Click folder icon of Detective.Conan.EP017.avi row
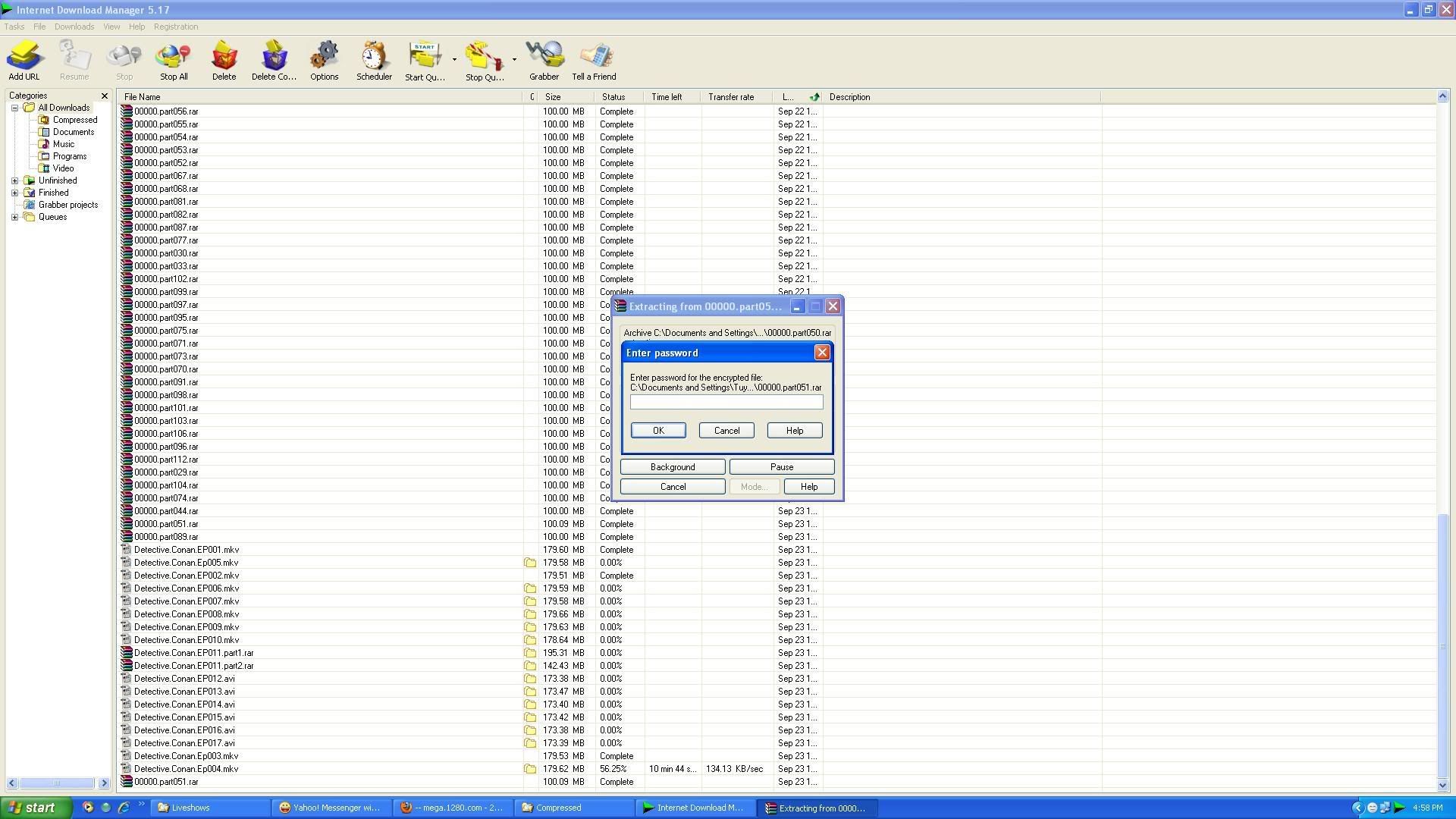 point(530,743)
